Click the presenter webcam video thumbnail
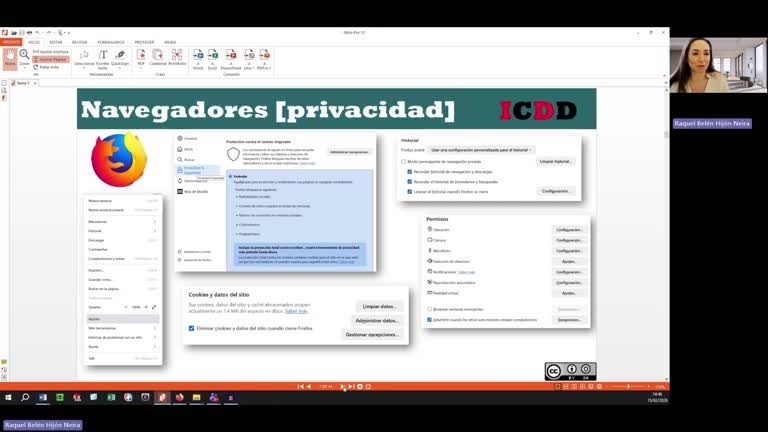Image resolution: width=768 pixels, height=432 pixels. click(x=719, y=65)
